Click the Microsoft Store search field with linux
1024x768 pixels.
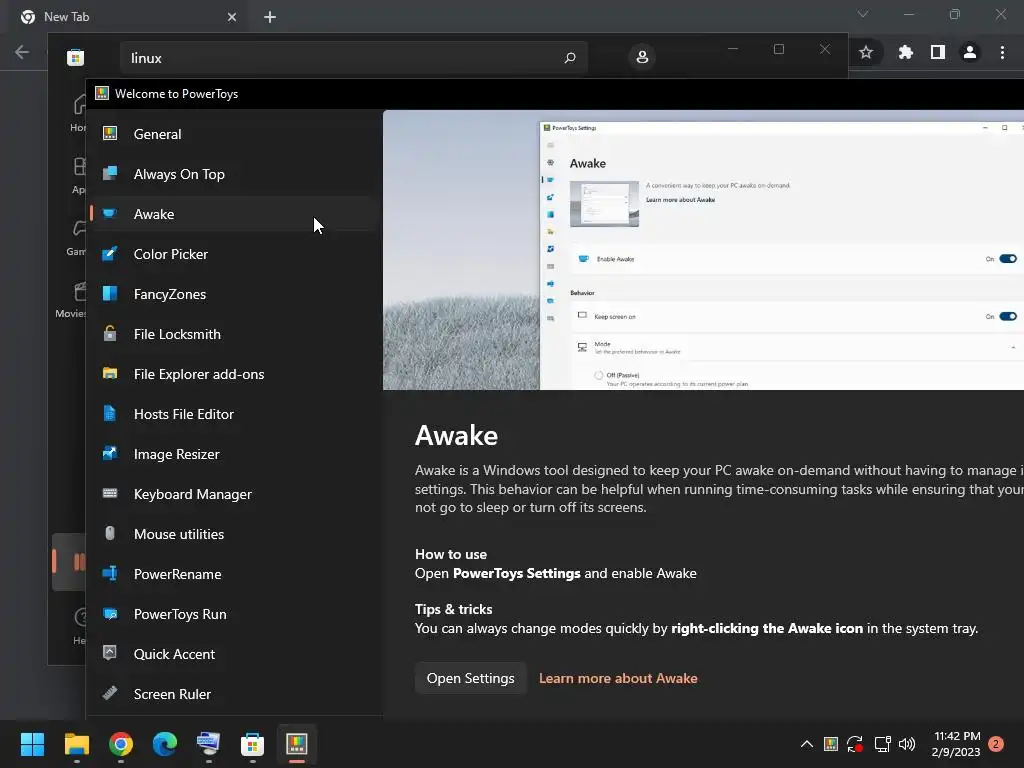pos(353,57)
